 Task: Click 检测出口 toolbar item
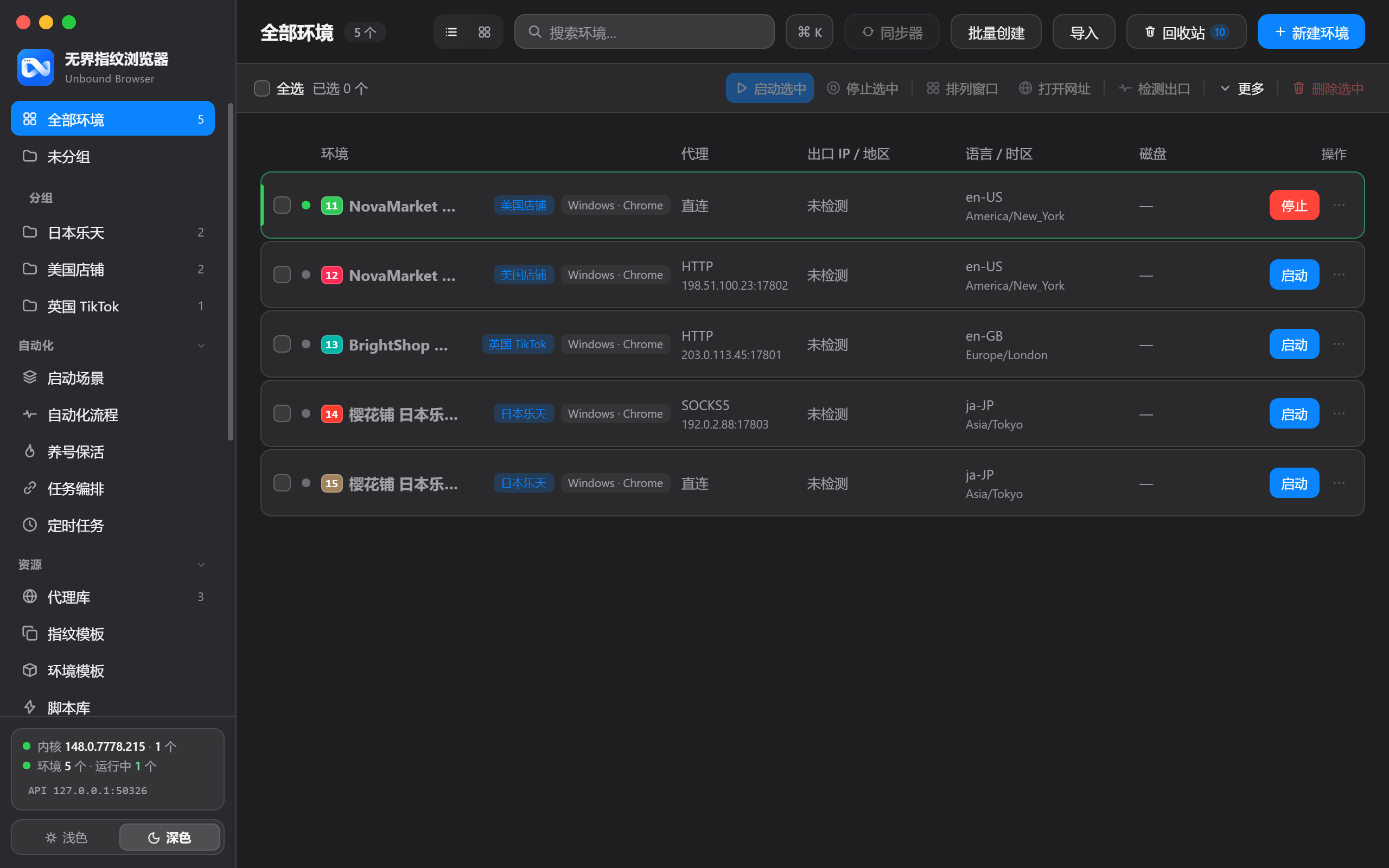(1154, 88)
